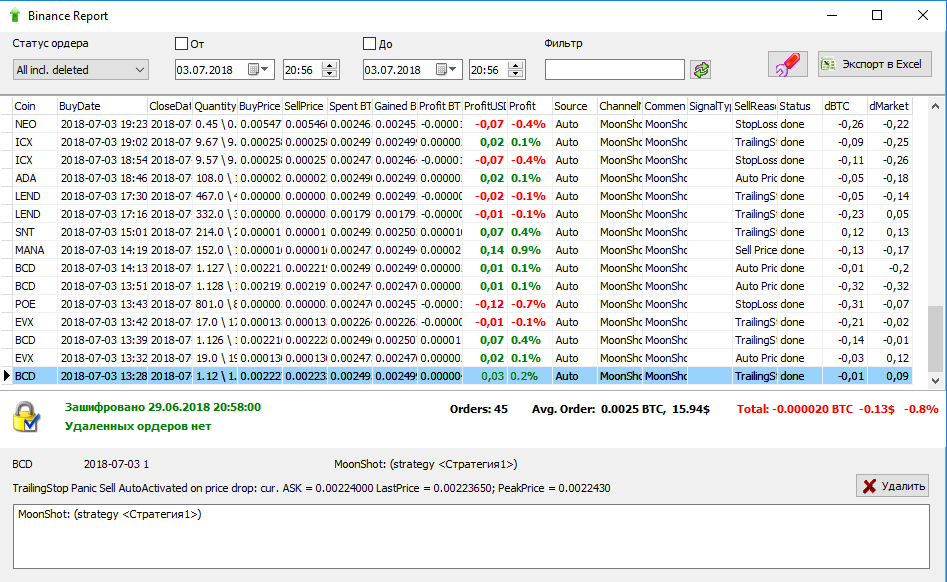Open the Статус ордера dropdown
This screenshot has width=947, height=582.
(x=80, y=69)
